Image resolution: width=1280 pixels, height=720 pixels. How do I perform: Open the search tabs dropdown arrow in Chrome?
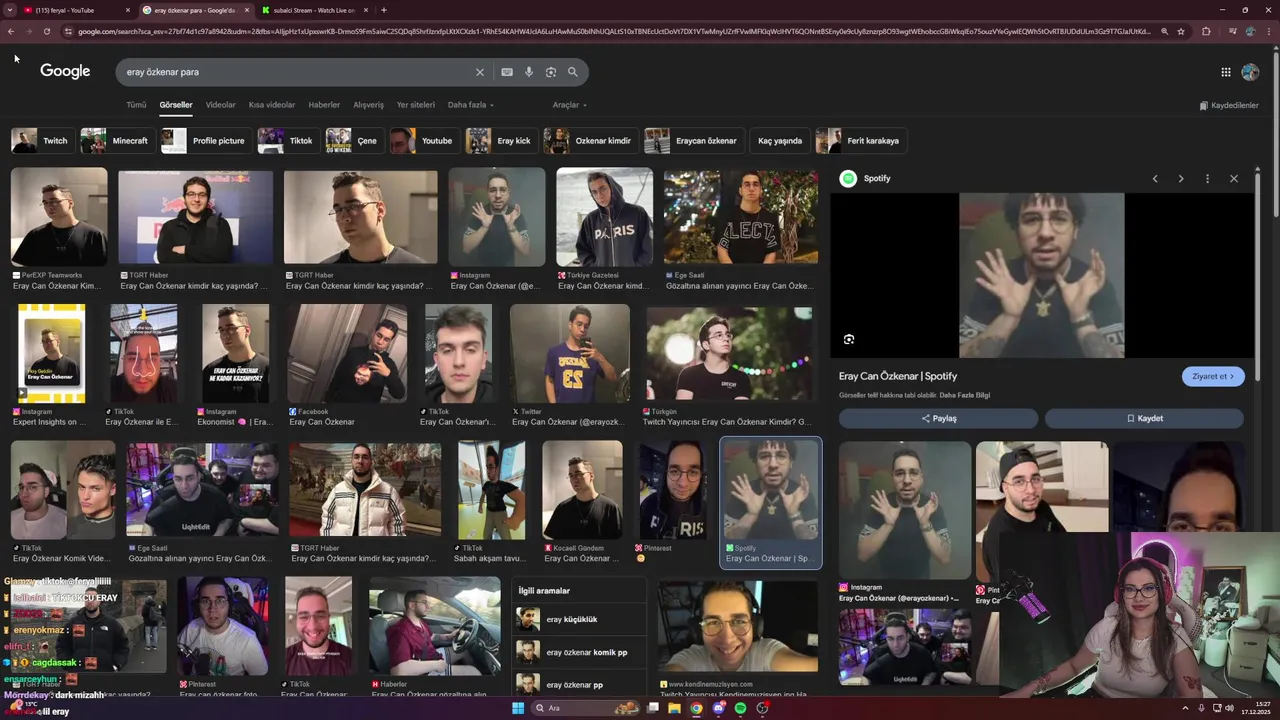click(10, 10)
